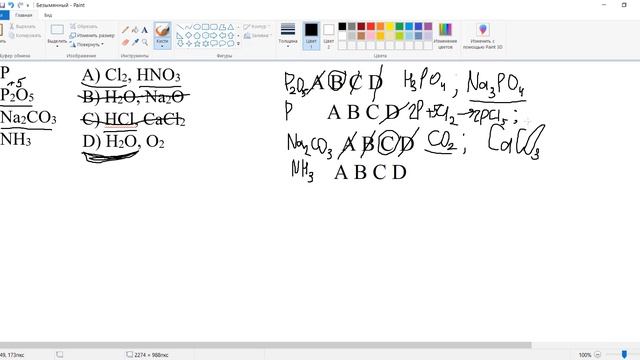Image resolution: width=640 pixels, height=360 pixels.
Task: Pick the Polygon shape
Action: click(222, 27)
